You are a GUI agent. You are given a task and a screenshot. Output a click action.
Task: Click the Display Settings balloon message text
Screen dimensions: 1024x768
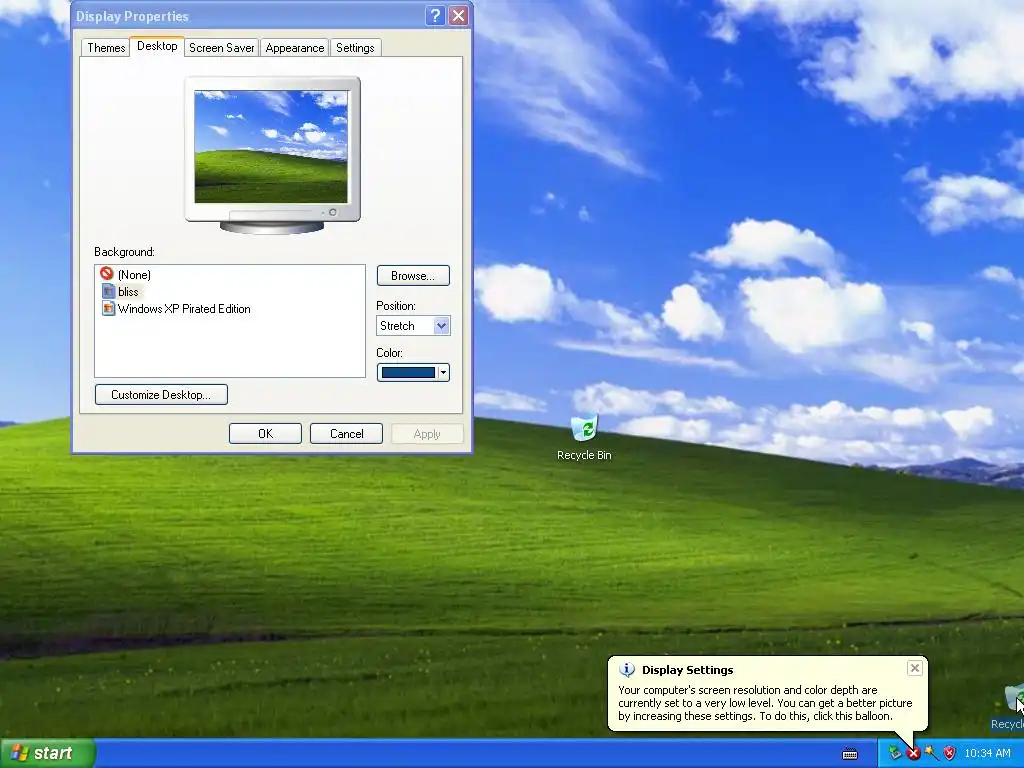(x=765, y=703)
